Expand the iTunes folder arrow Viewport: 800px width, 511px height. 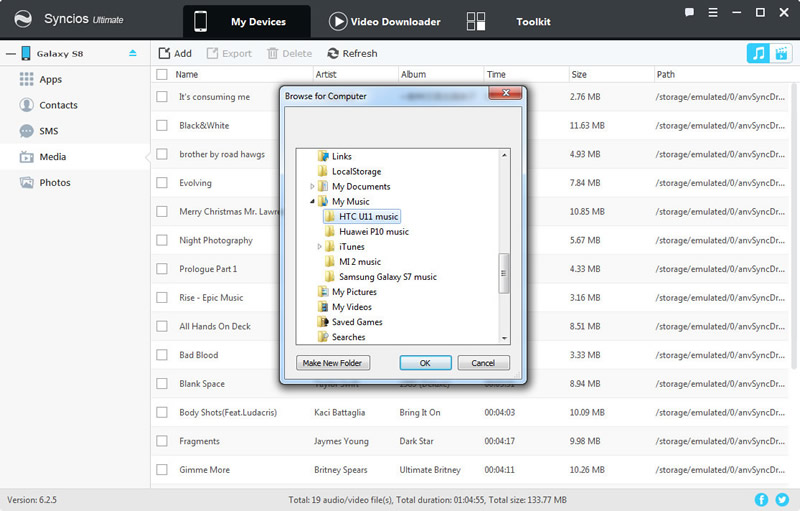pyautogui.click(x=319, y=247)
